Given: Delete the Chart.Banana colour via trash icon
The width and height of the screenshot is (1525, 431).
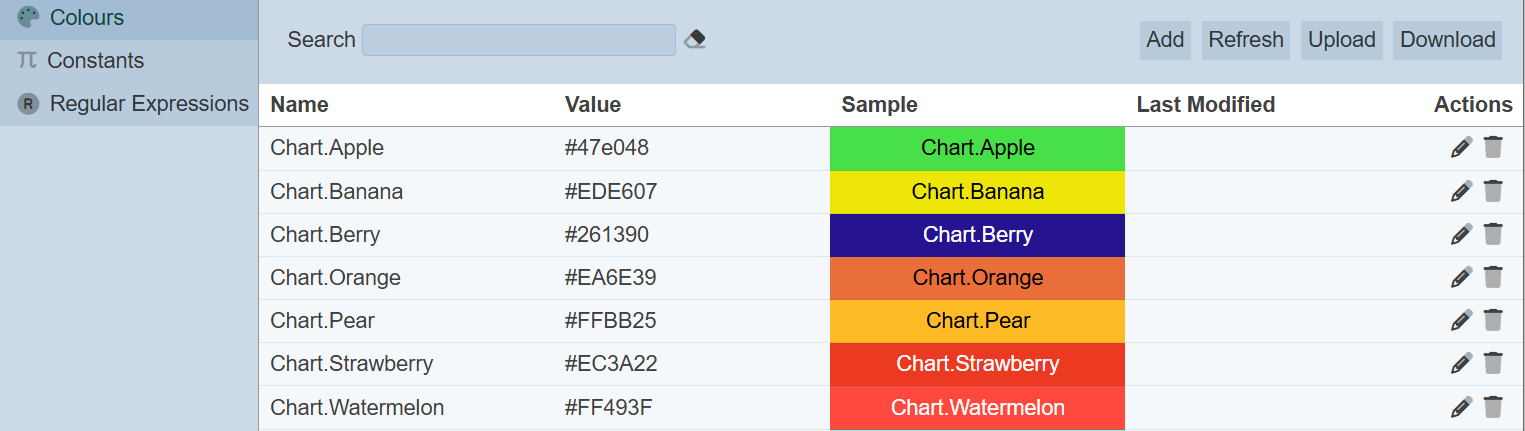Looking at the screenshot, I should (x=1493, y=191).
